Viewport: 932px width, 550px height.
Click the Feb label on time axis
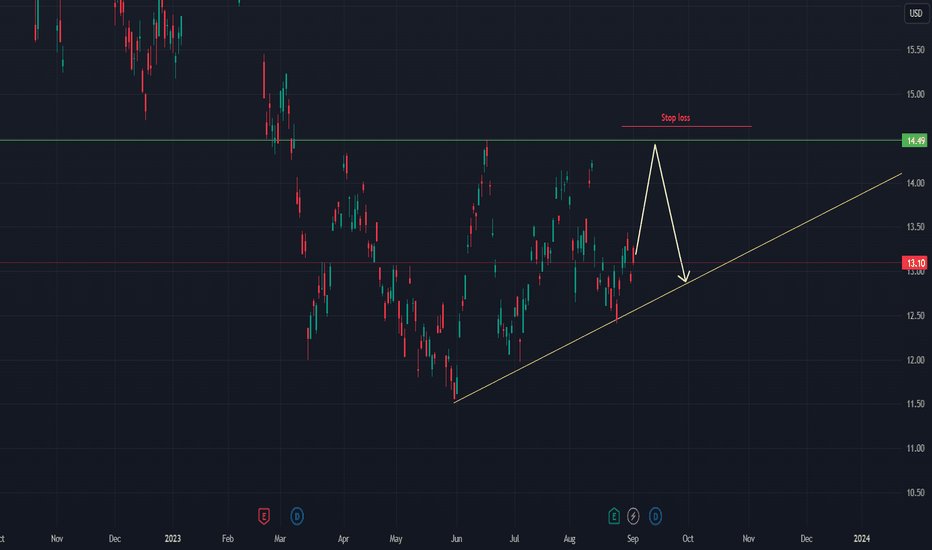(x=228, y=538)
